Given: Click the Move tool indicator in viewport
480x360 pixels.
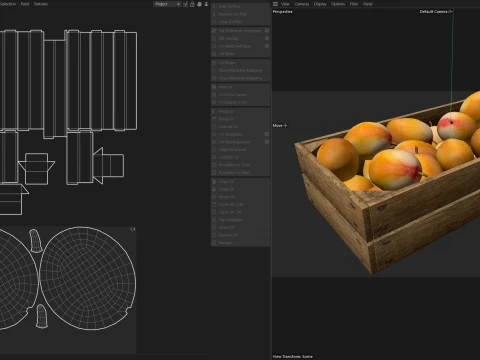Looking at the screenshot, I should coord(280,126).
